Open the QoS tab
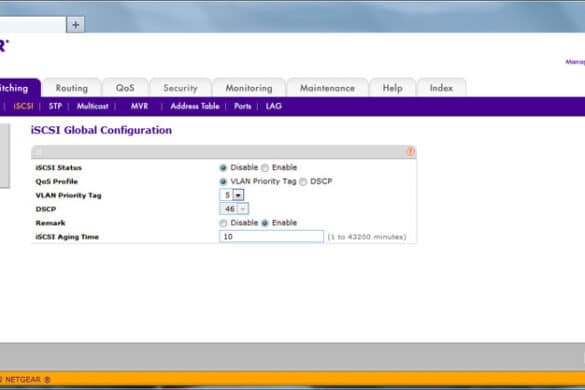Screen dimensions: 585x390 coord(125,88)
